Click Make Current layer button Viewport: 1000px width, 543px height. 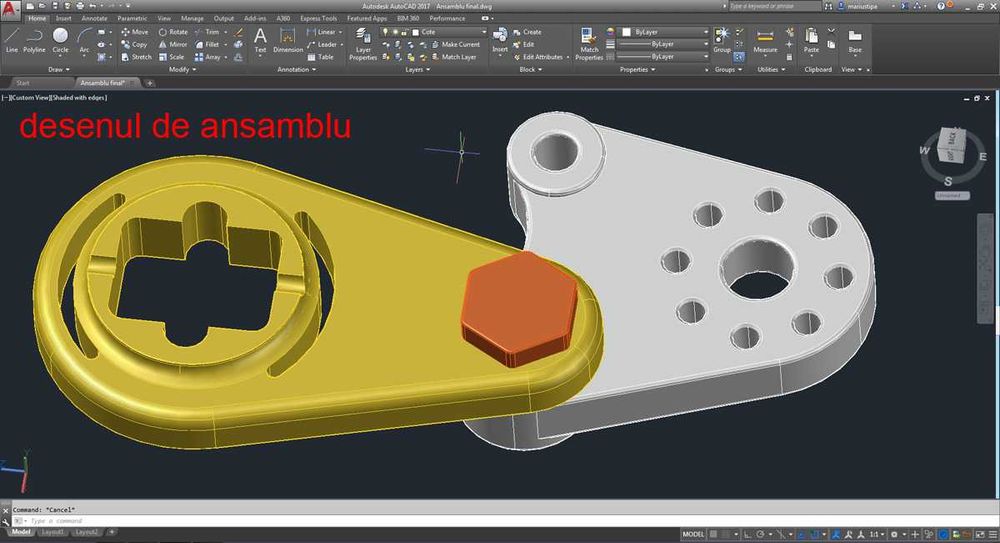pyautogui.click(x=455, y=45)
